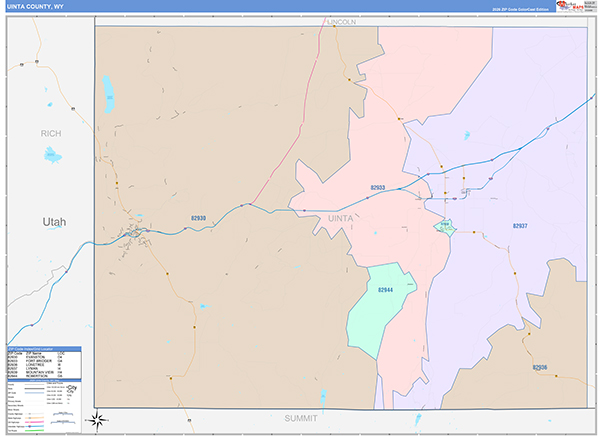This screenshot has height=436, width=600.
Task: Click the ZIP code 82933 label
Action: point(378,188)
